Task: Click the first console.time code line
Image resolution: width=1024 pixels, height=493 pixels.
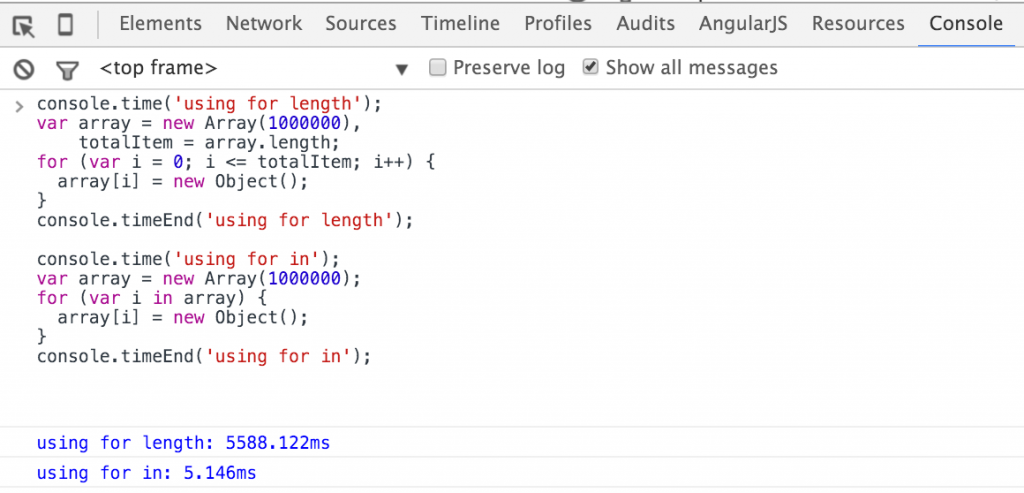Action: pos(210,103)
